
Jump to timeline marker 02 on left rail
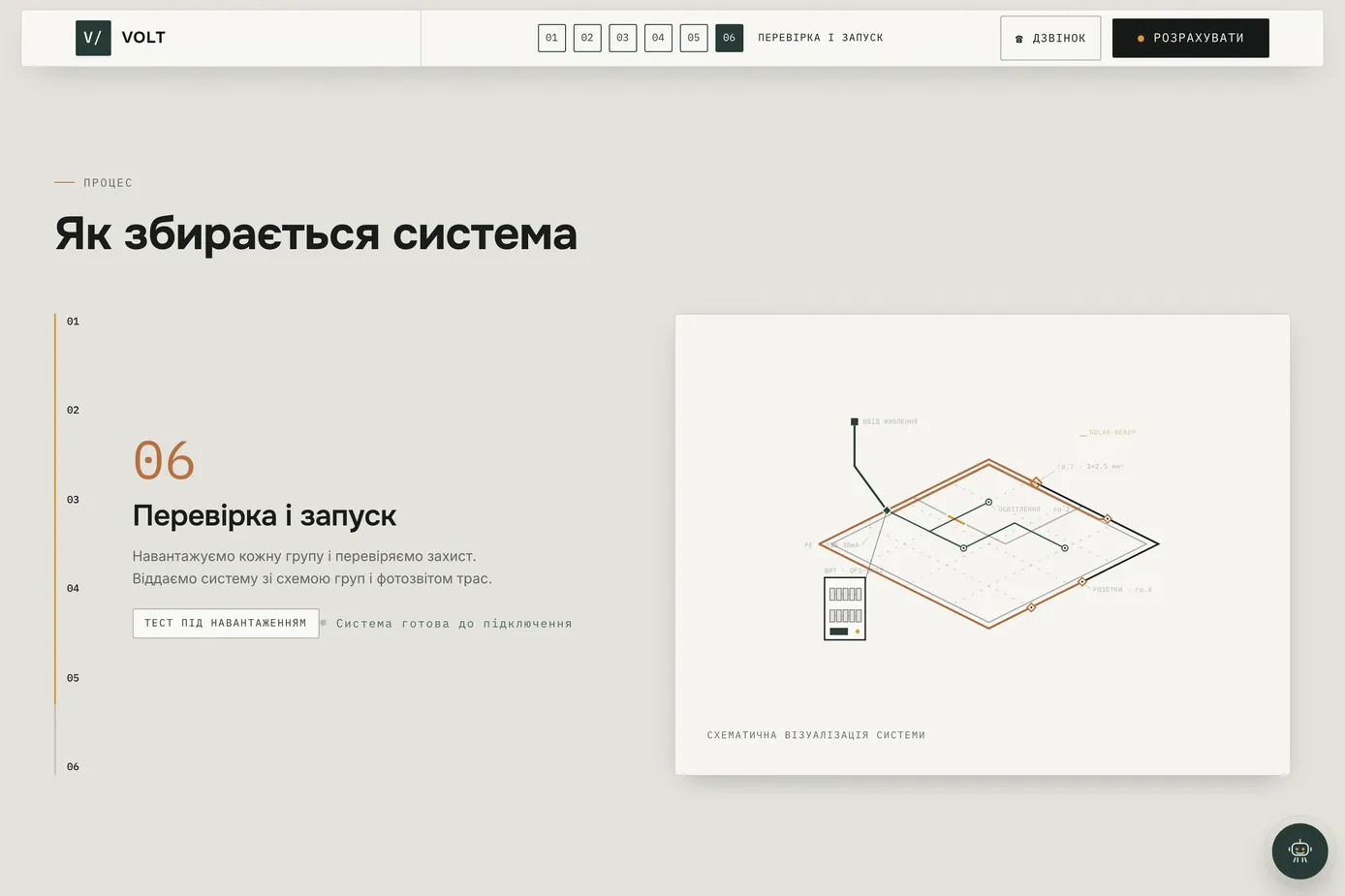coord(73,411)
